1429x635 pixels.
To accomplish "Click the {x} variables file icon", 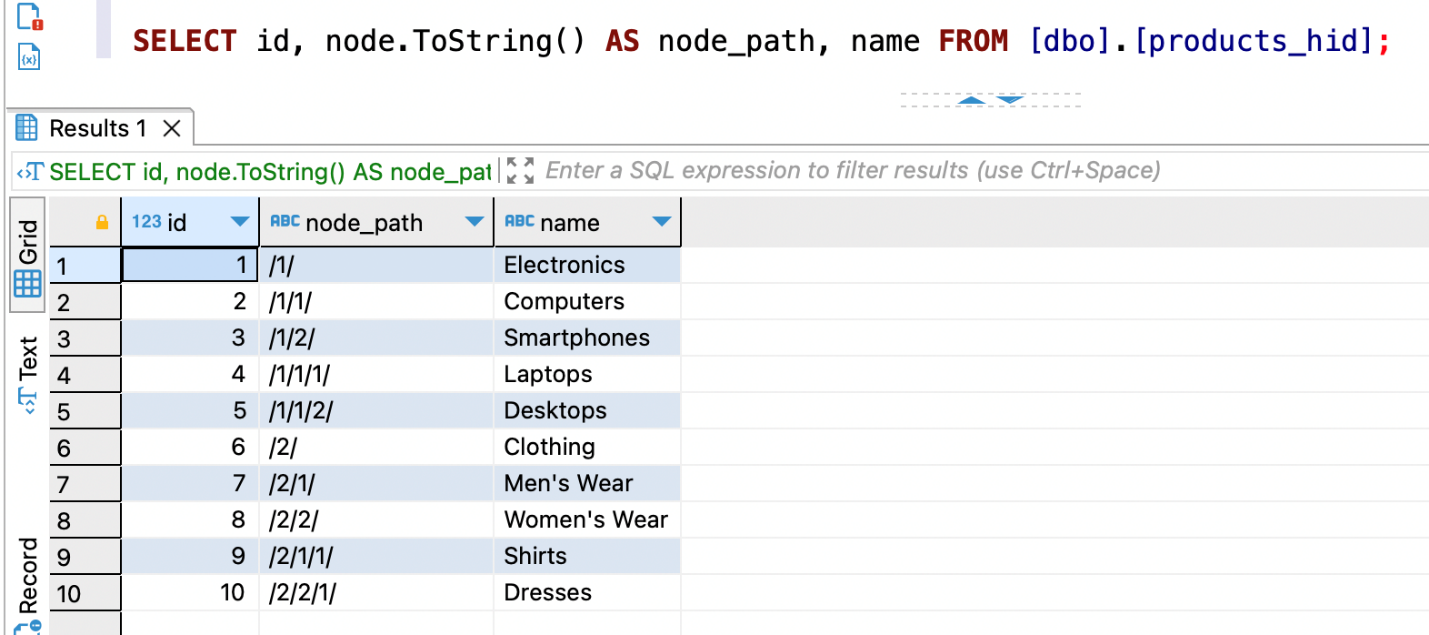I will [29, 56].
